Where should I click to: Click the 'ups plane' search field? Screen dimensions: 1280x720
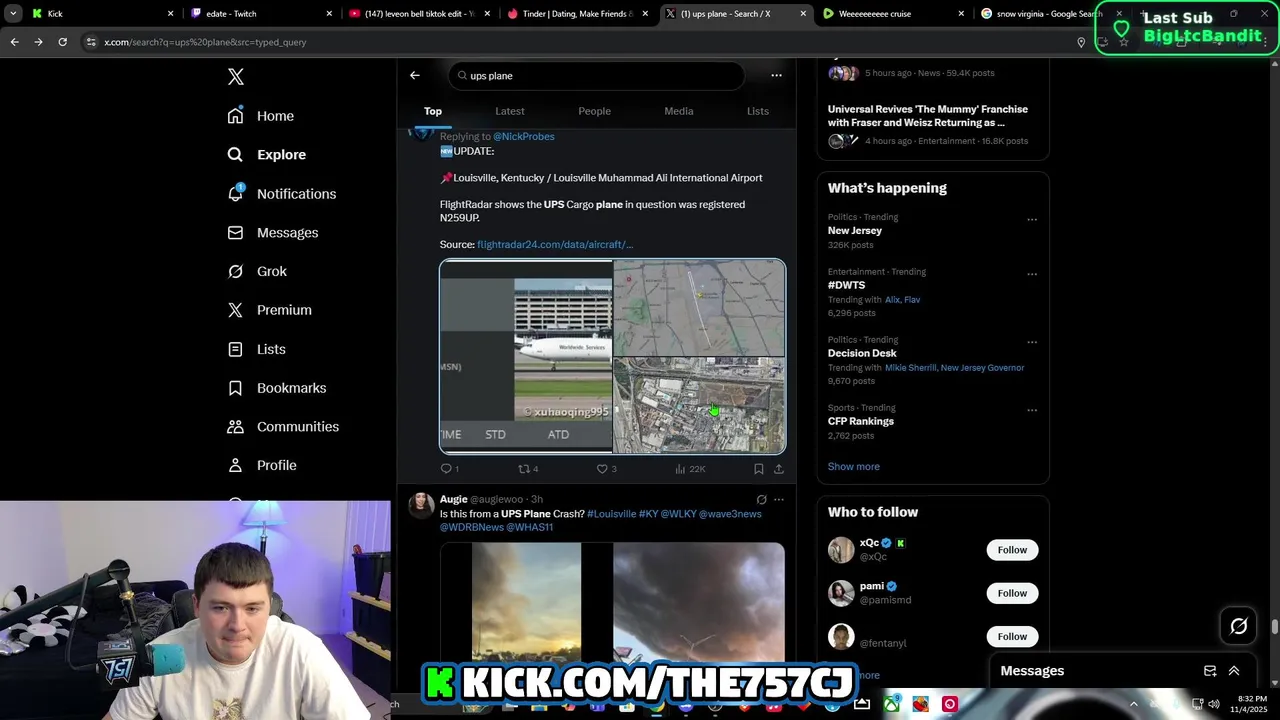596,76
